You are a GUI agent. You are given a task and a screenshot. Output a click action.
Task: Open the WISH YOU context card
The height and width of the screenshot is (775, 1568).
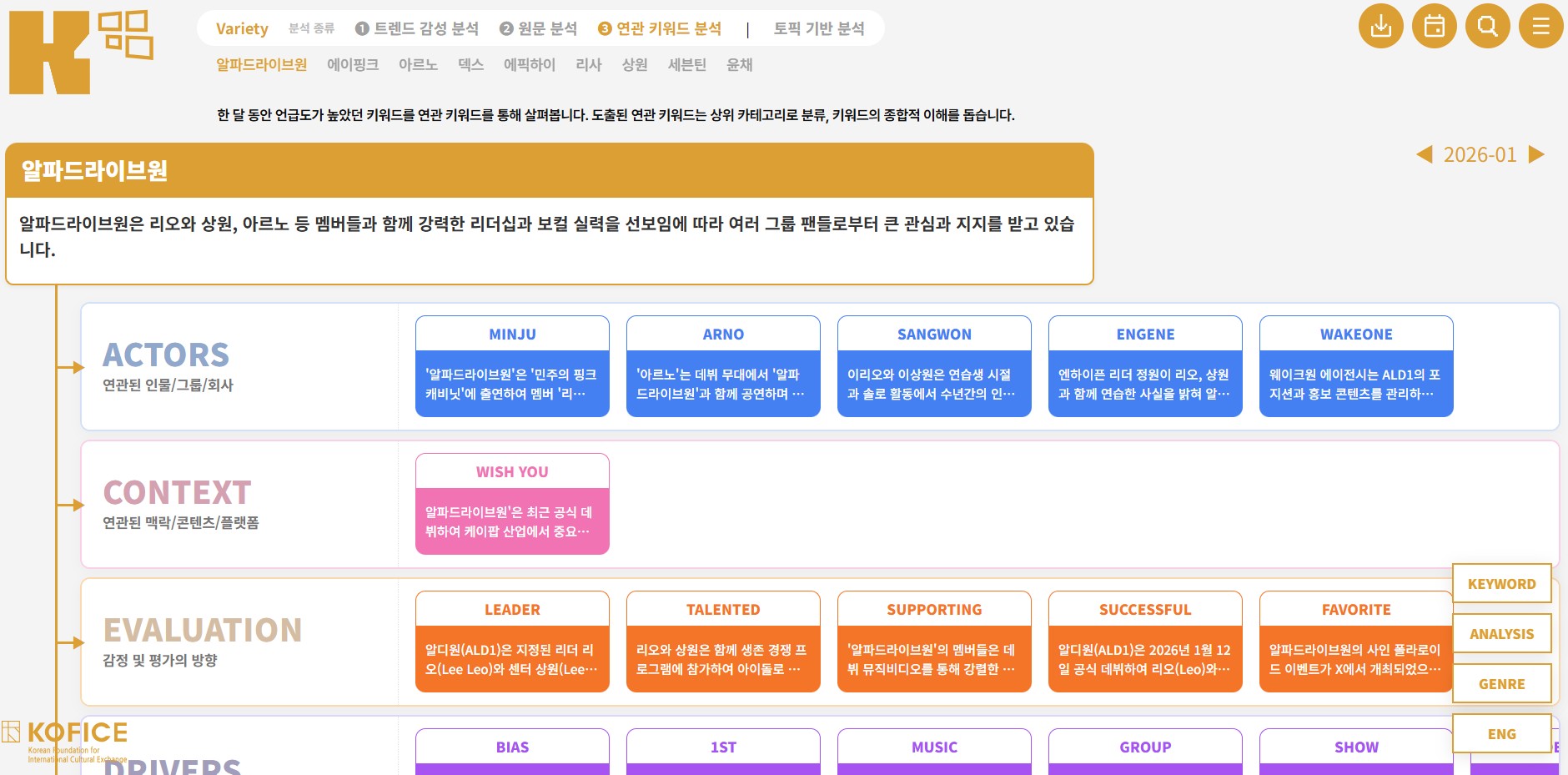point(512,504)
